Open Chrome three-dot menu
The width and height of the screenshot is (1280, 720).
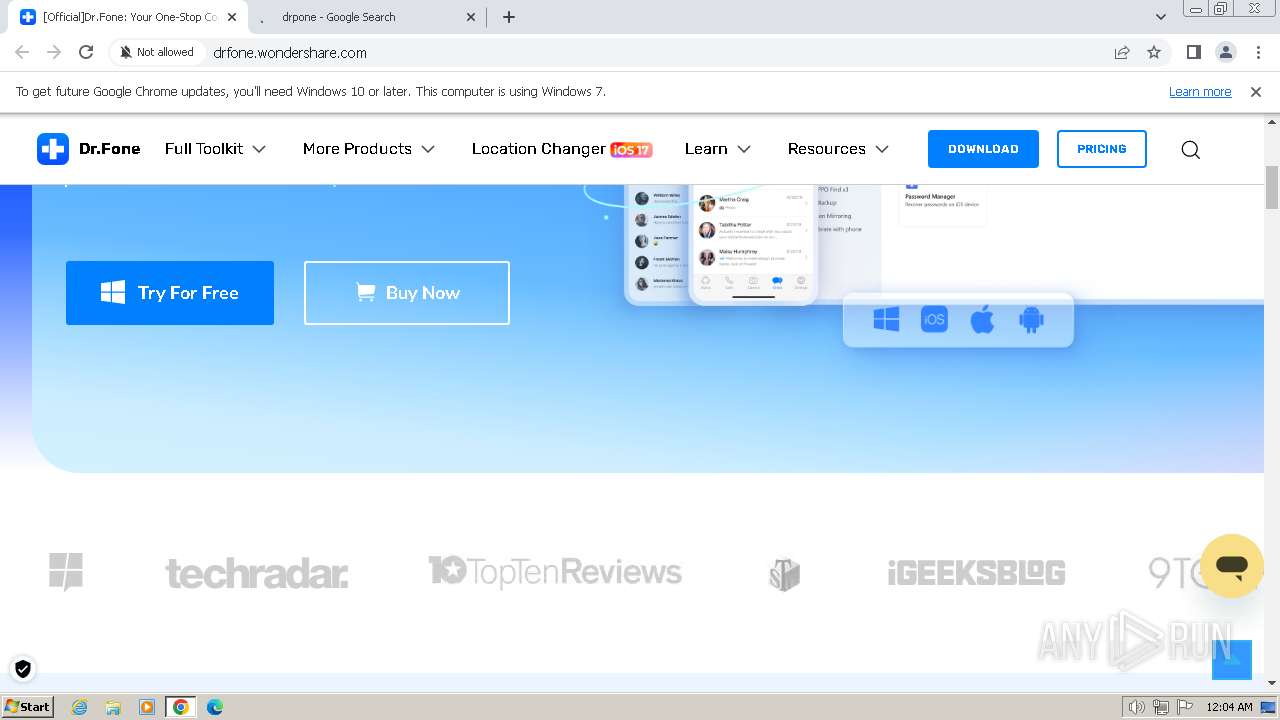click(1257, 52)
